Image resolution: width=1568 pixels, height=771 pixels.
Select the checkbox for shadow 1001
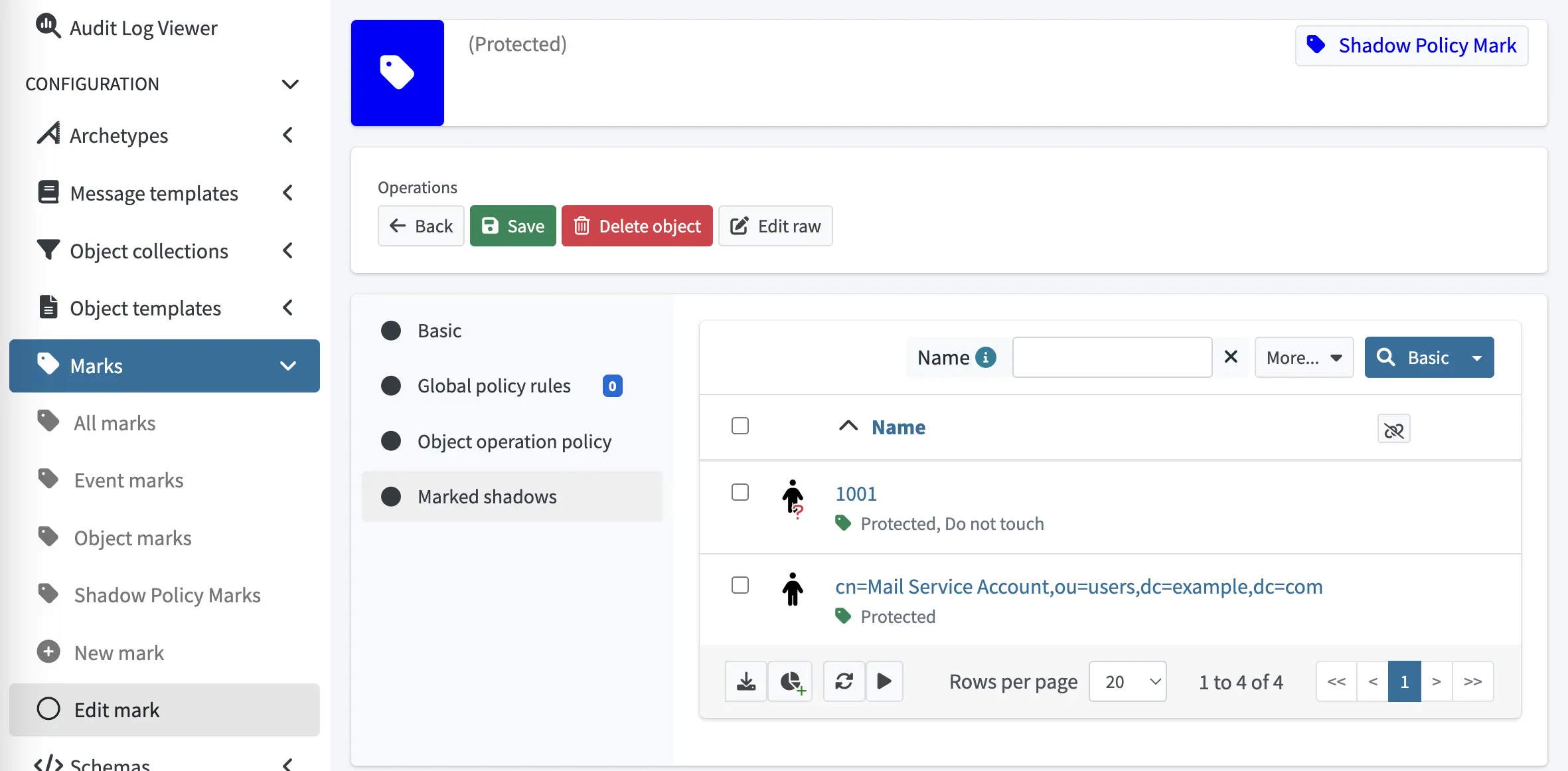point(740,492)
